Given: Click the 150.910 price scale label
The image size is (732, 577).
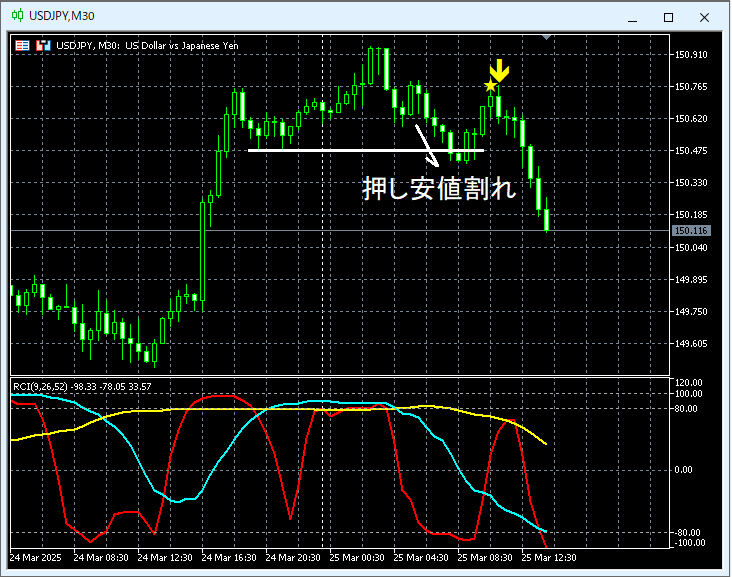Looking at the screenshot, I should coord(691,55).
